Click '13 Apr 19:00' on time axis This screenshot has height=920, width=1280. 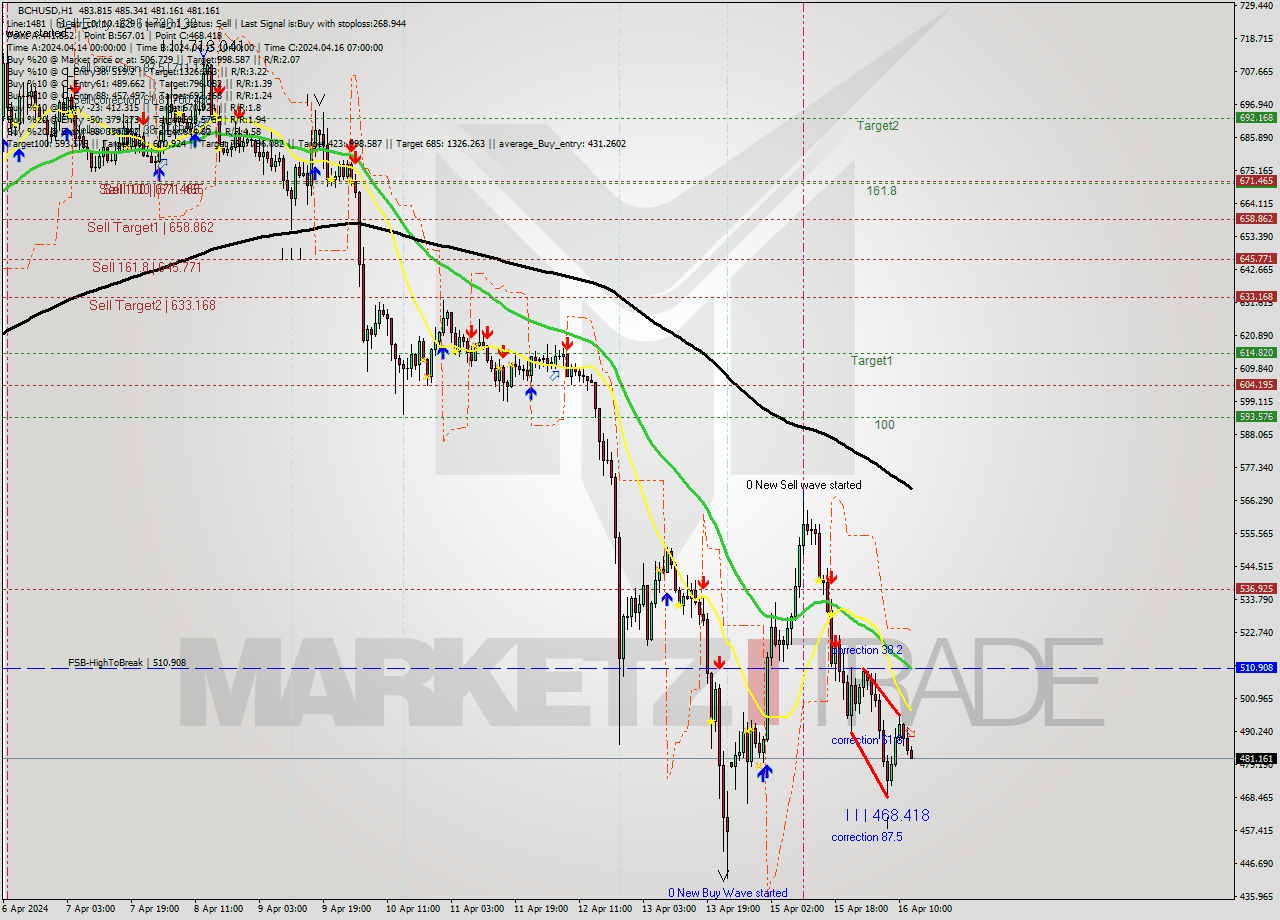(732, 909)
